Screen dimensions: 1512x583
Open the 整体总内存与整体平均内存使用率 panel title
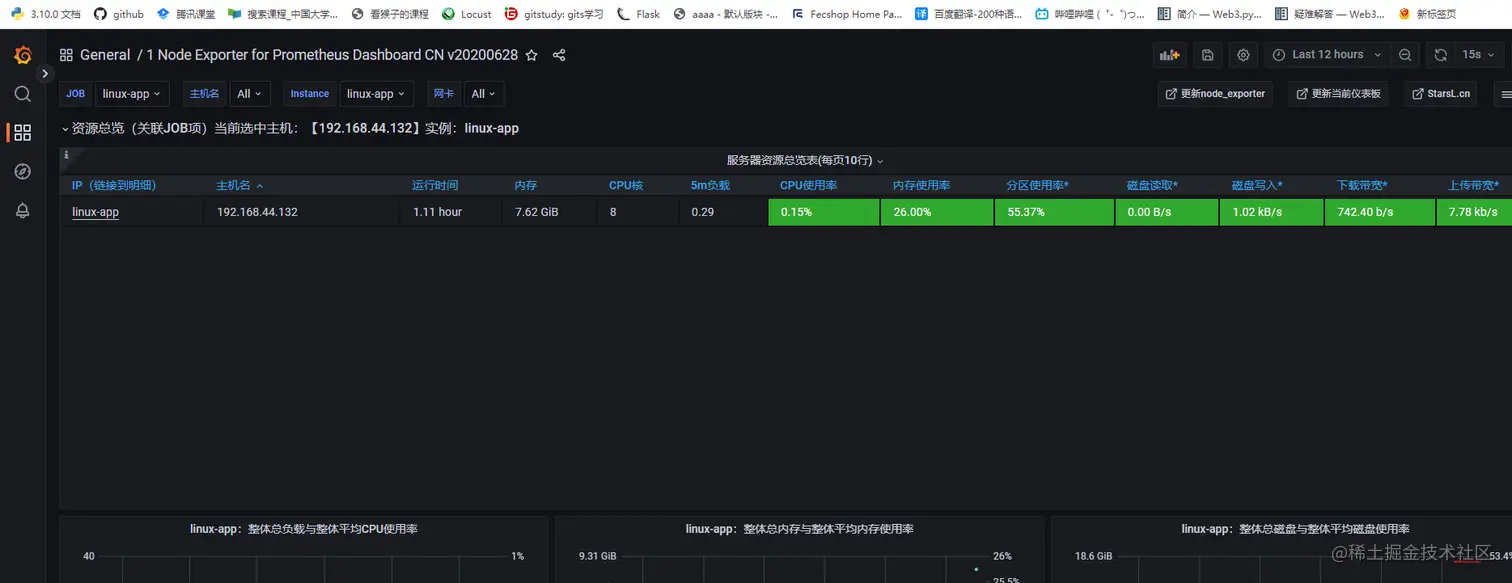pyautogui.click(x=799, y=528)
